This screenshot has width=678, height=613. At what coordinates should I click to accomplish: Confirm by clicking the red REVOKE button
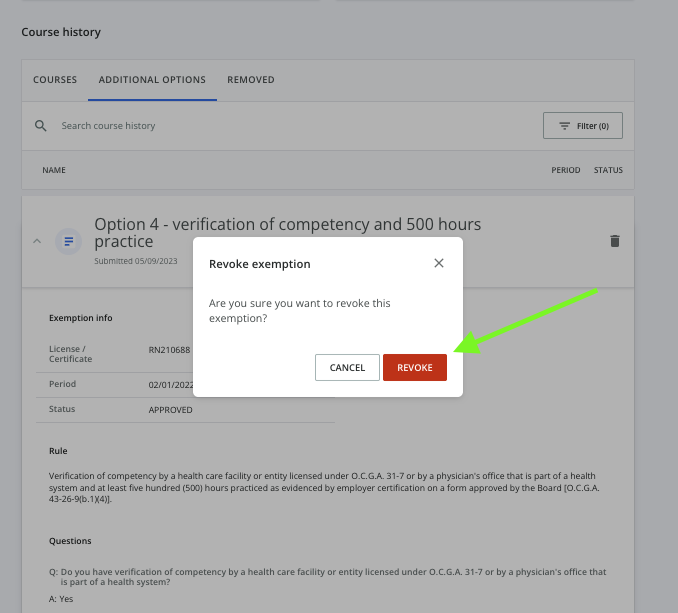(x=414, y=368)
